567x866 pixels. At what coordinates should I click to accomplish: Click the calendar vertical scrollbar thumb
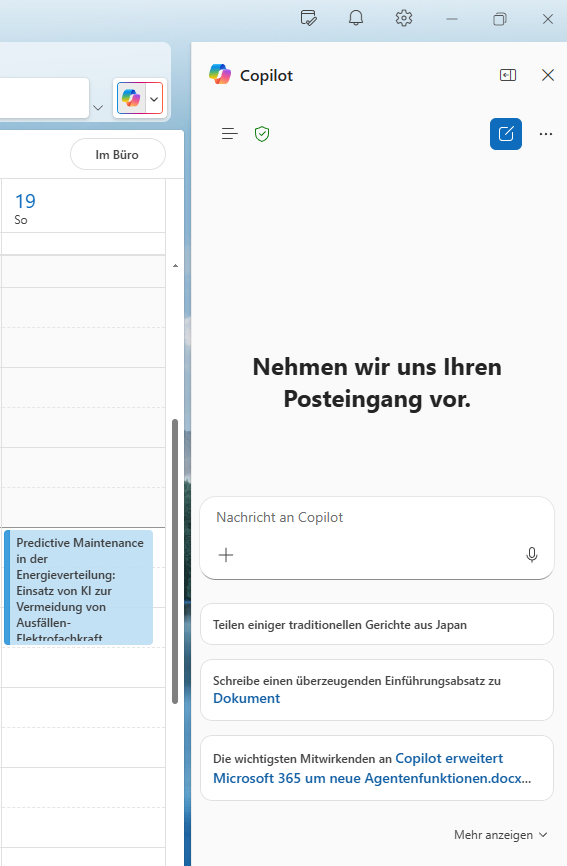(175, 561)
